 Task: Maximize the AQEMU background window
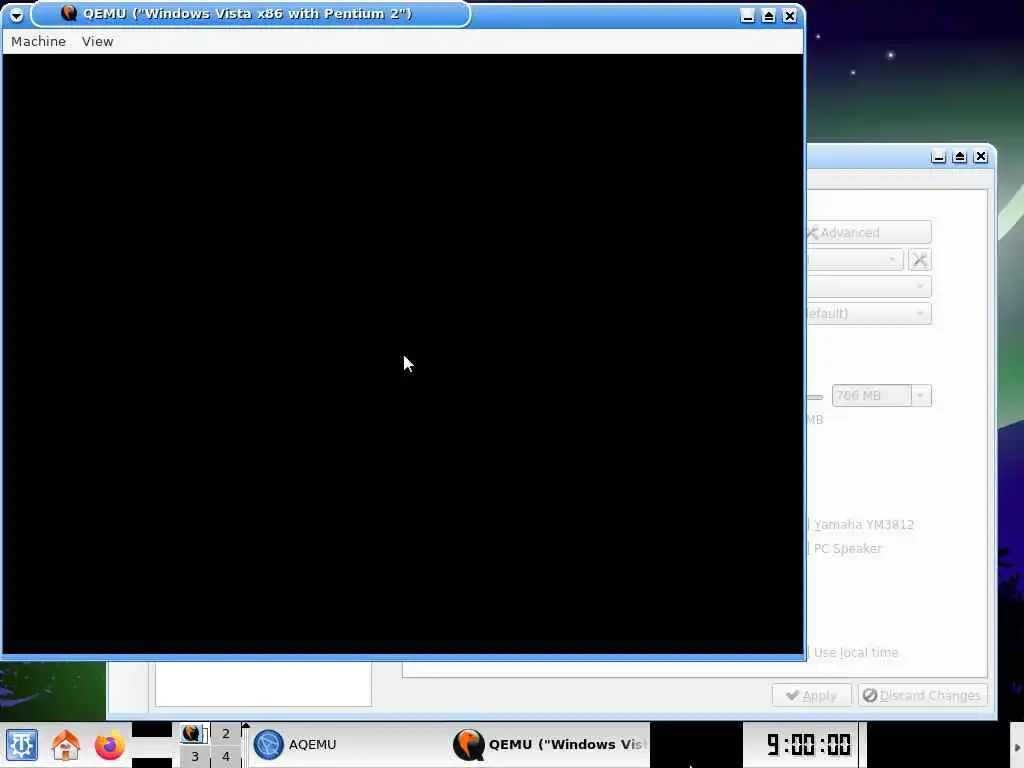point(959,157)
